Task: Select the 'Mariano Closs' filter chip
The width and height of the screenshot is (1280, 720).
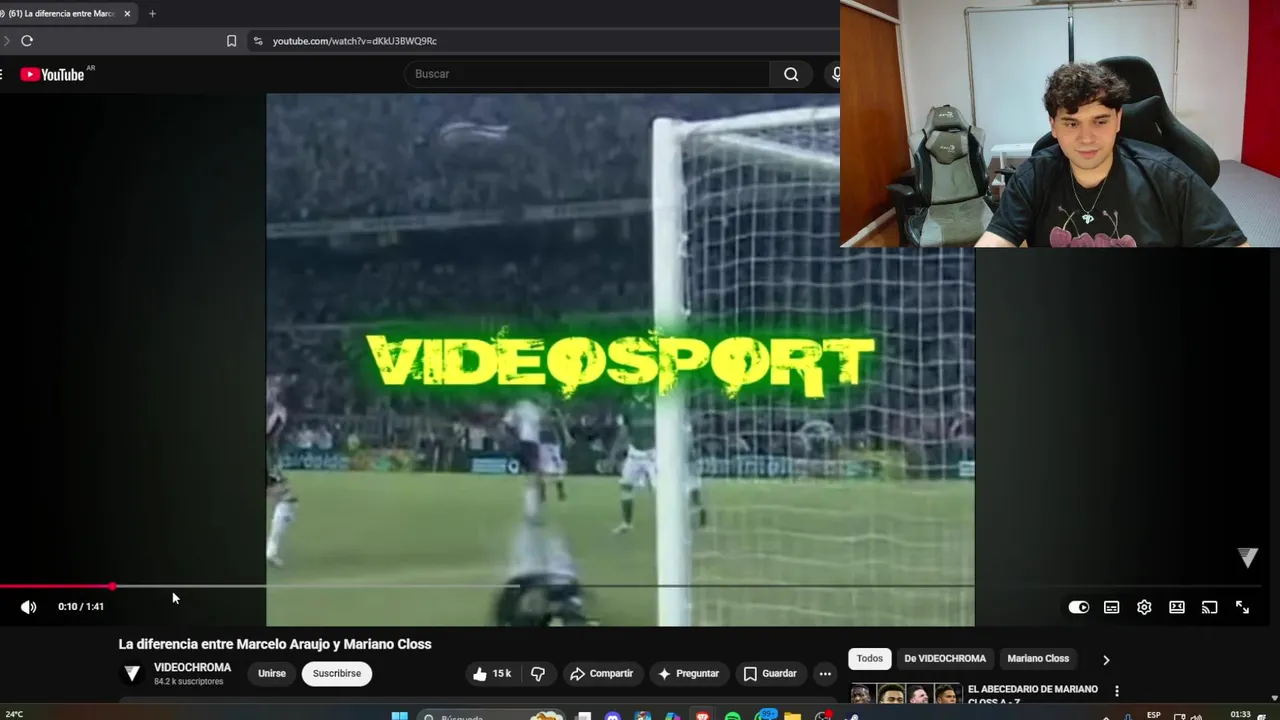Action: (x=1038, y=659)
